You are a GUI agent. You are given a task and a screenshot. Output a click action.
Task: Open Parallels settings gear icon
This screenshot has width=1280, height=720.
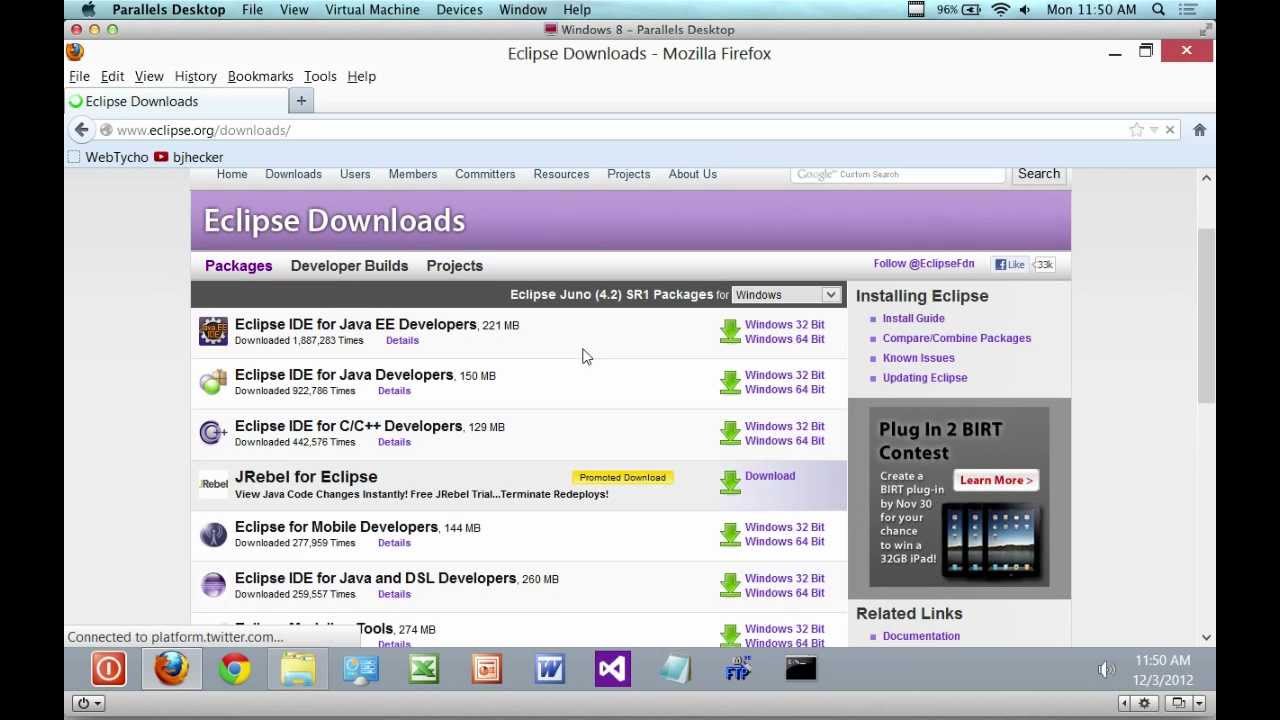pyautogui.click(x=1145, y=703)
